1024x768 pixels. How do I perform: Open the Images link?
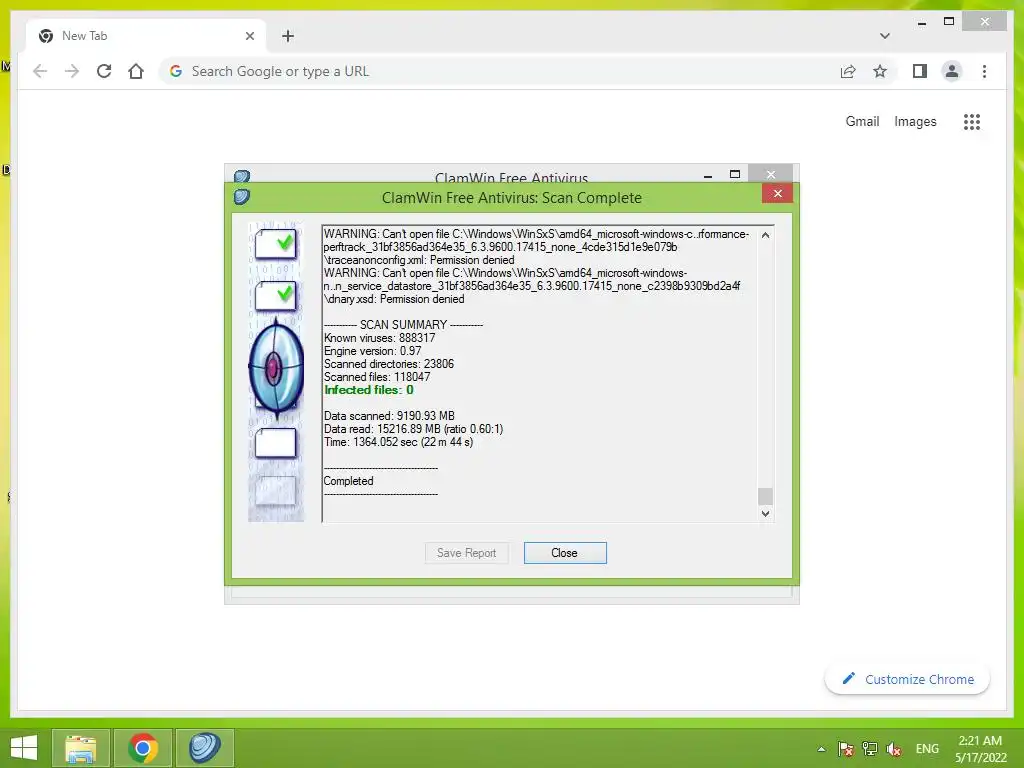click(x=915, y=121)
